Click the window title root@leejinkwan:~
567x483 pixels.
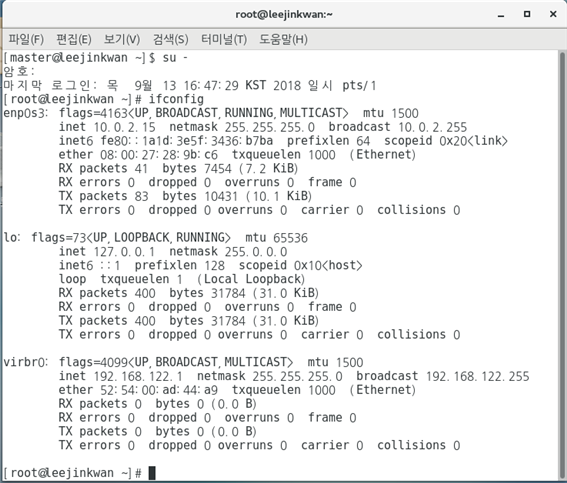[284, 14]
